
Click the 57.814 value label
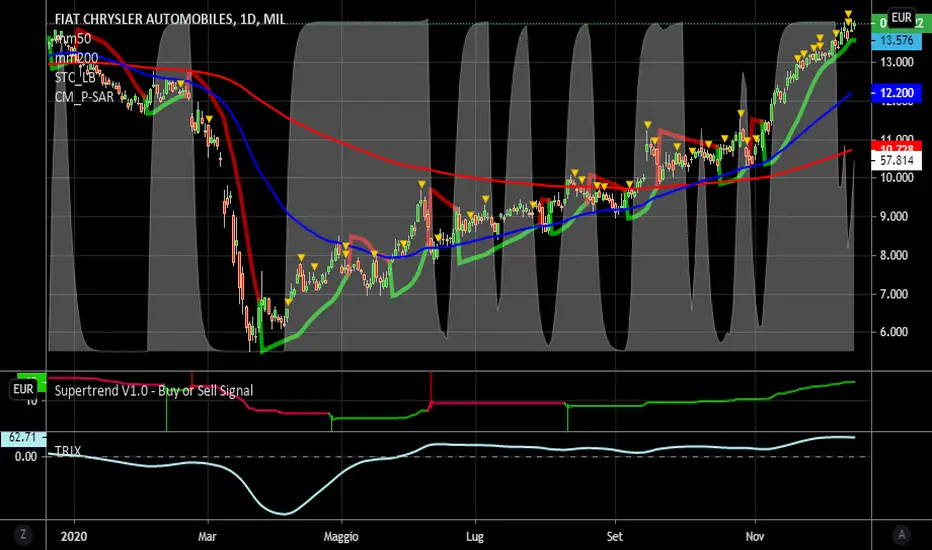pos(896,161)
